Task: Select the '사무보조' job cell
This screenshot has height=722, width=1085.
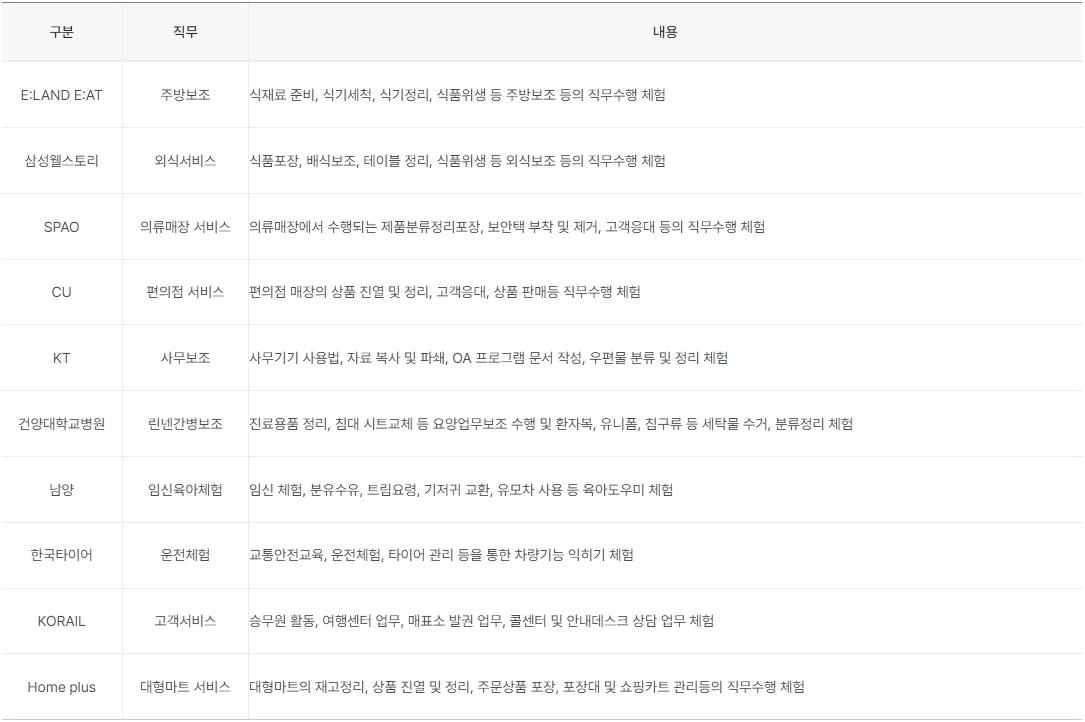Action: click(x=185, y=358)
